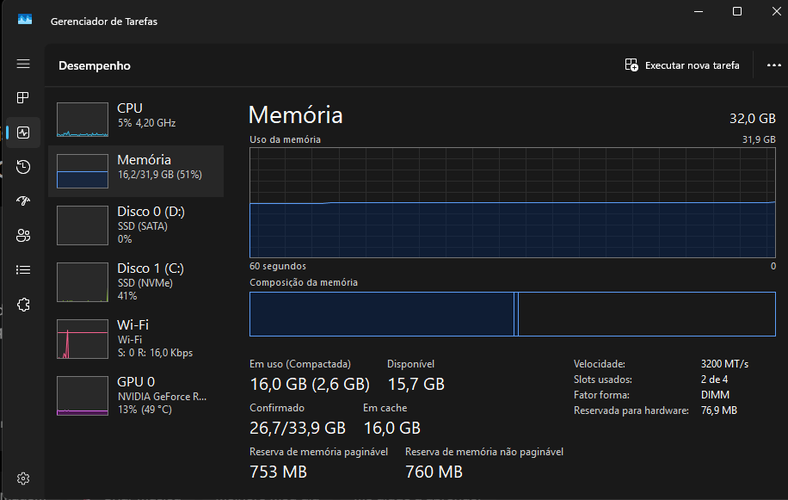Click the 3200 MT/s speed value
The width and height of the screenshot is (788, 500).
click(725, 364)
